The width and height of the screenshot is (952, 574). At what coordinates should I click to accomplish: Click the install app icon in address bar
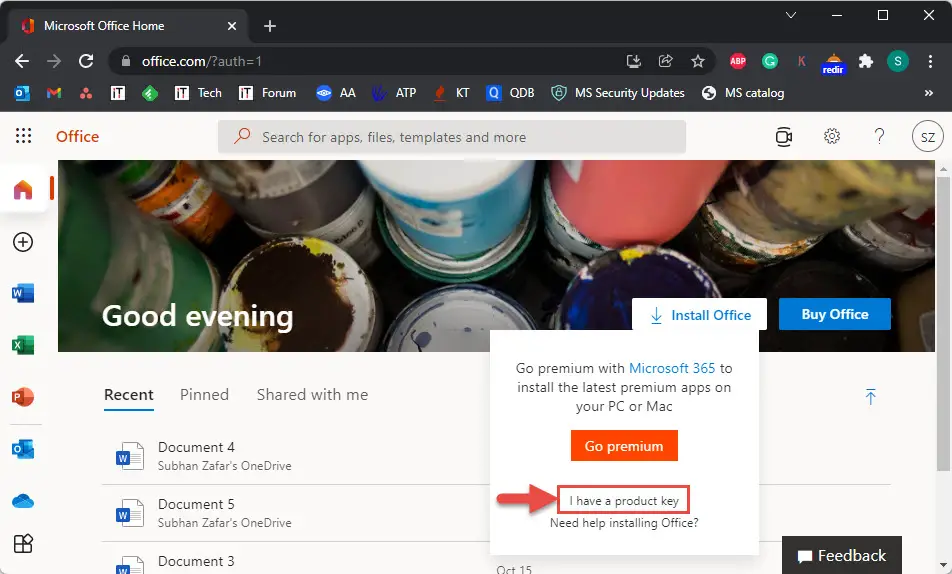pyautogui.click(x=634, y=61)
